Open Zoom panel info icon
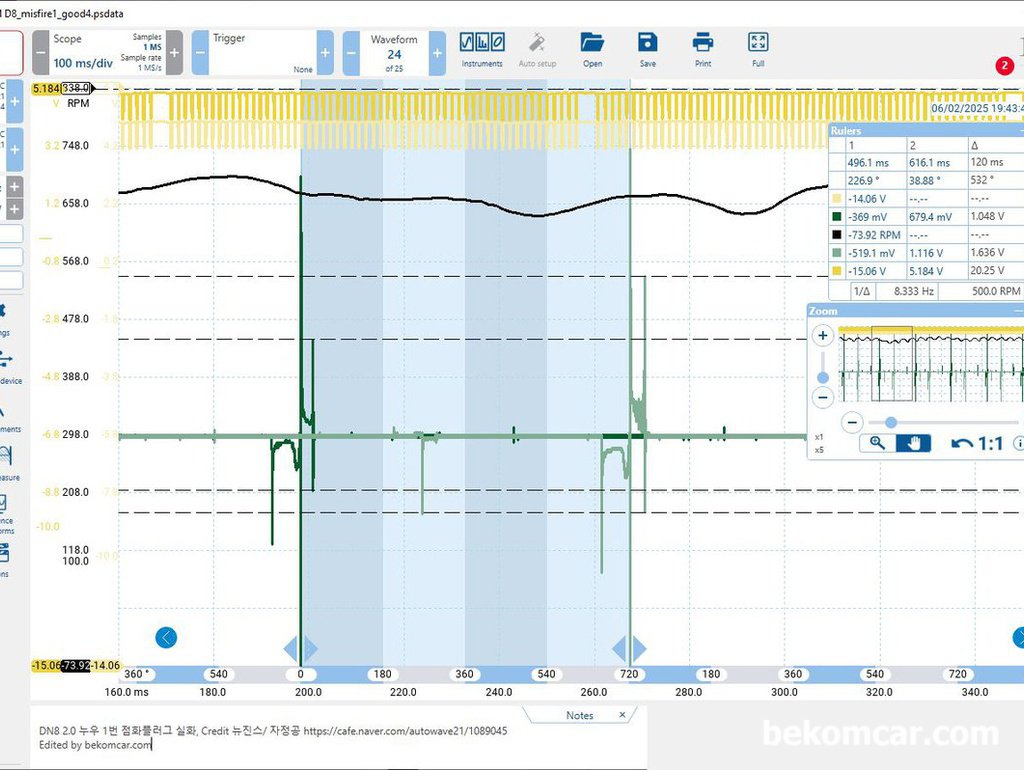This screenshot has width=1024, height=770. point(1018,443)
